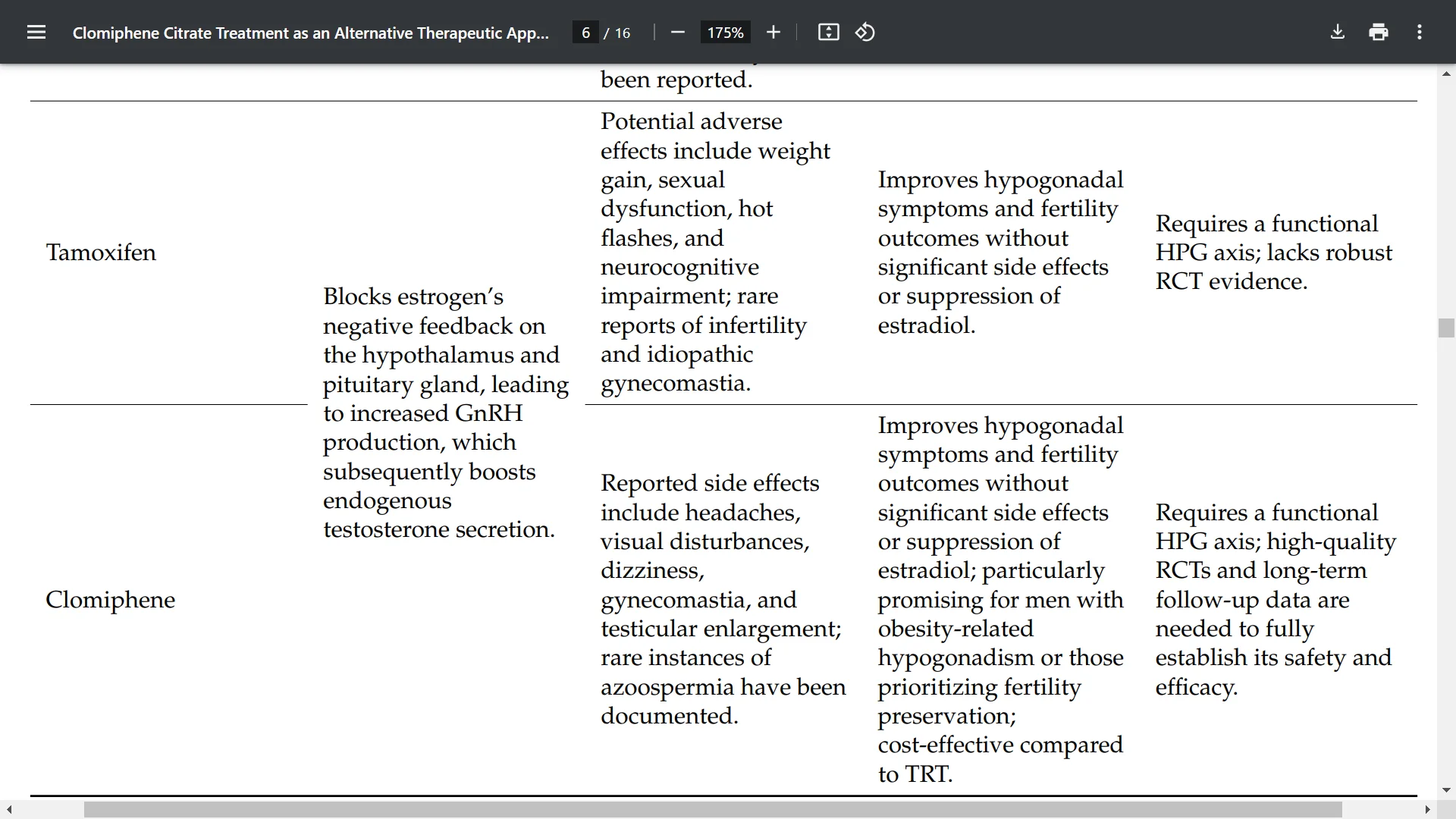Click 'to increased GnRH' text

pos(422,413)
